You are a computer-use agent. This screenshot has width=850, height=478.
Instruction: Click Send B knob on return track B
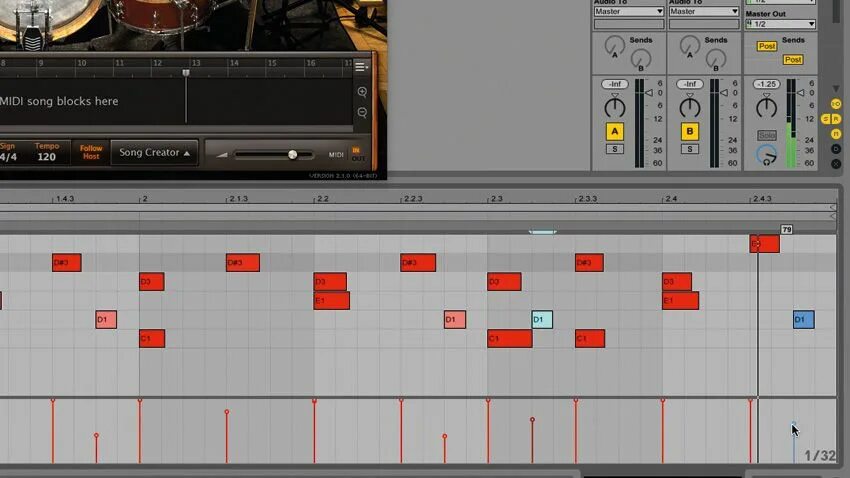716,59
